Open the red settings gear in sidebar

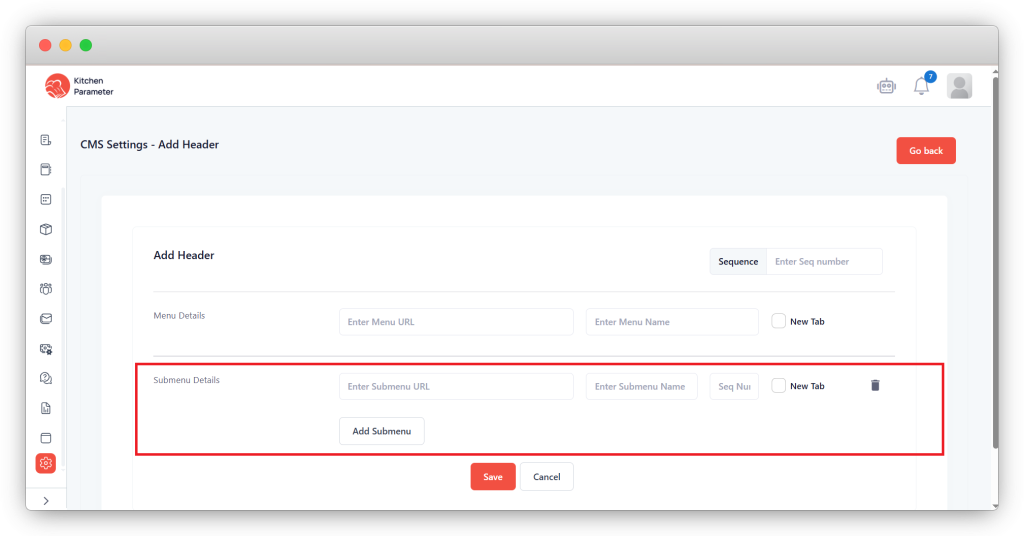(45, 463)
